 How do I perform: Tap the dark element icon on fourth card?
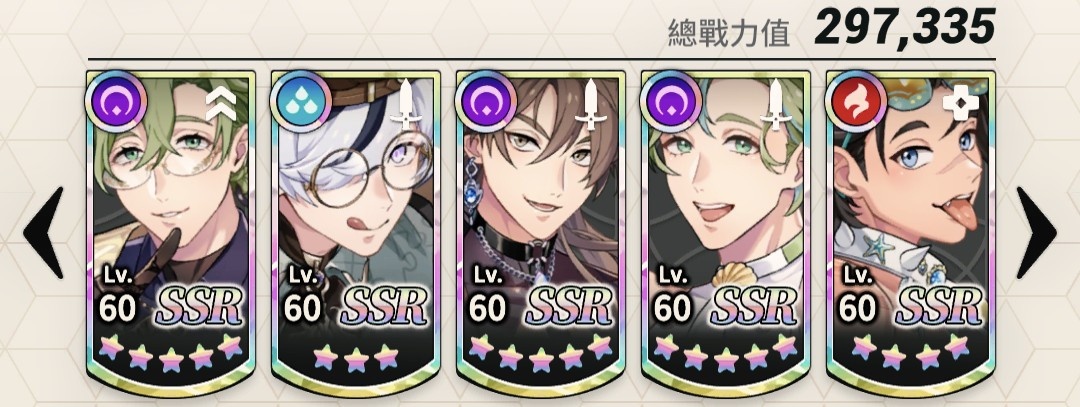pyautogui.click(x=670, y=102)
